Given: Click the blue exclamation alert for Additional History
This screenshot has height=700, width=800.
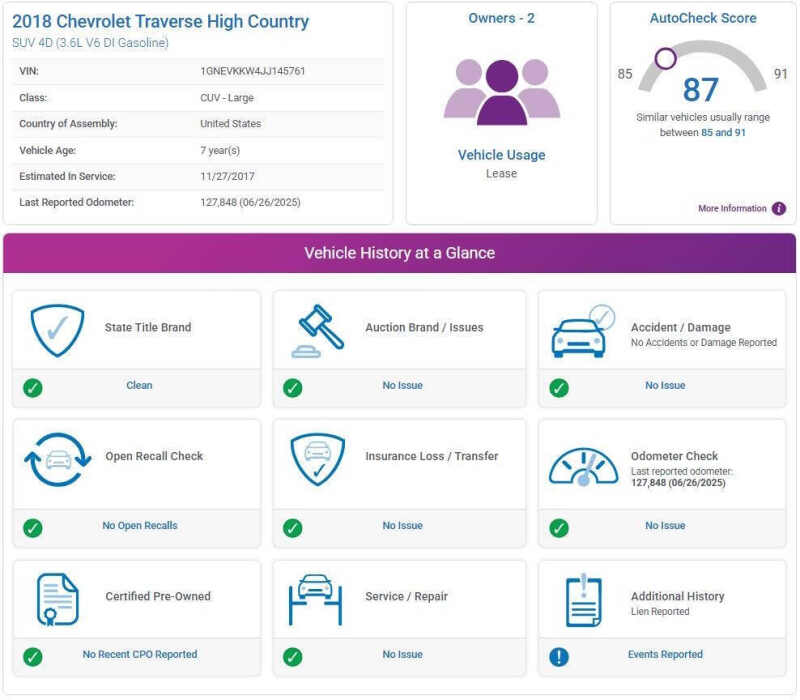Looking at the screenshot, I should point(559,657).
